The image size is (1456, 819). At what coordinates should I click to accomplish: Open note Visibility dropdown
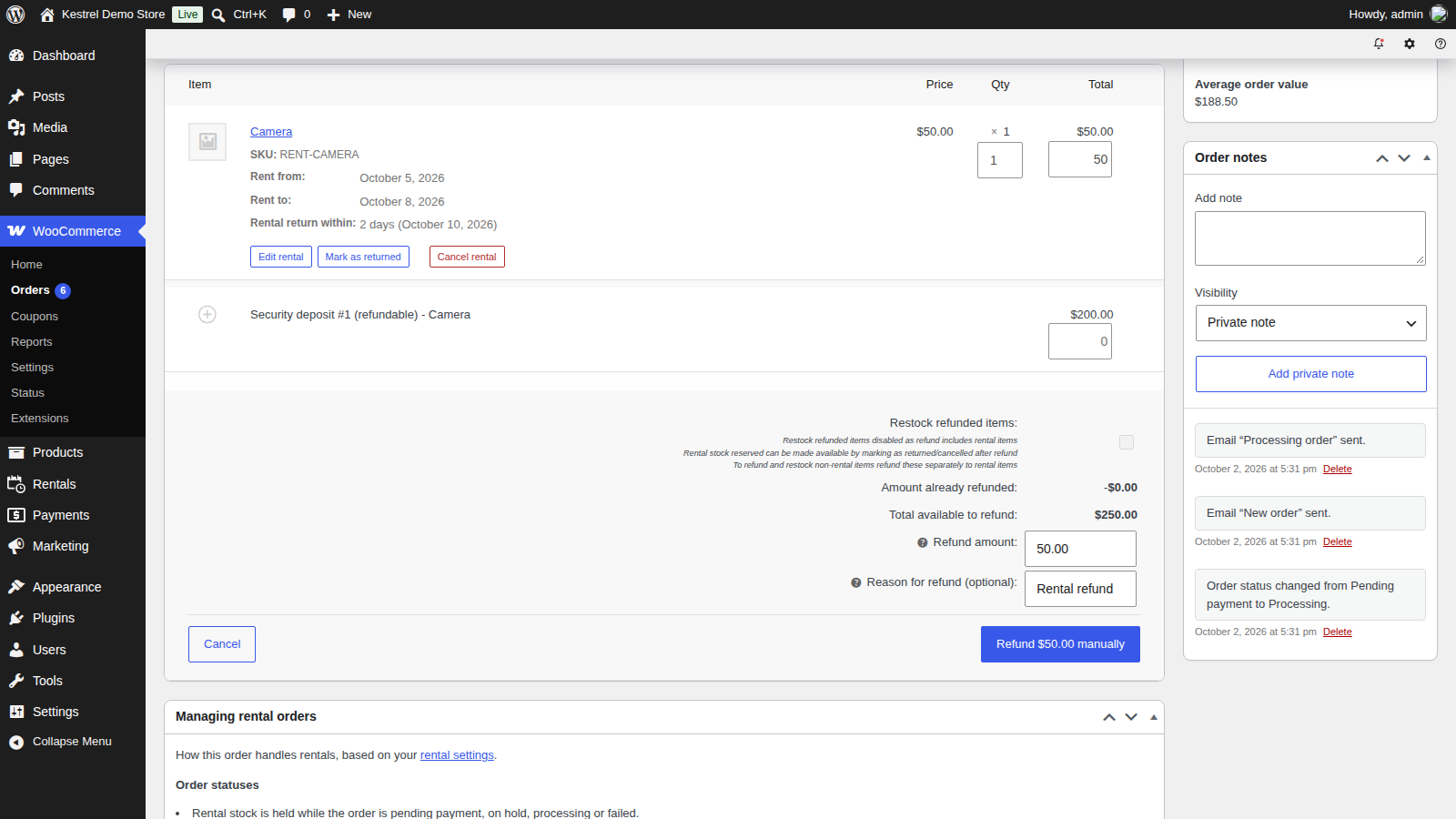coord(1310,323)
